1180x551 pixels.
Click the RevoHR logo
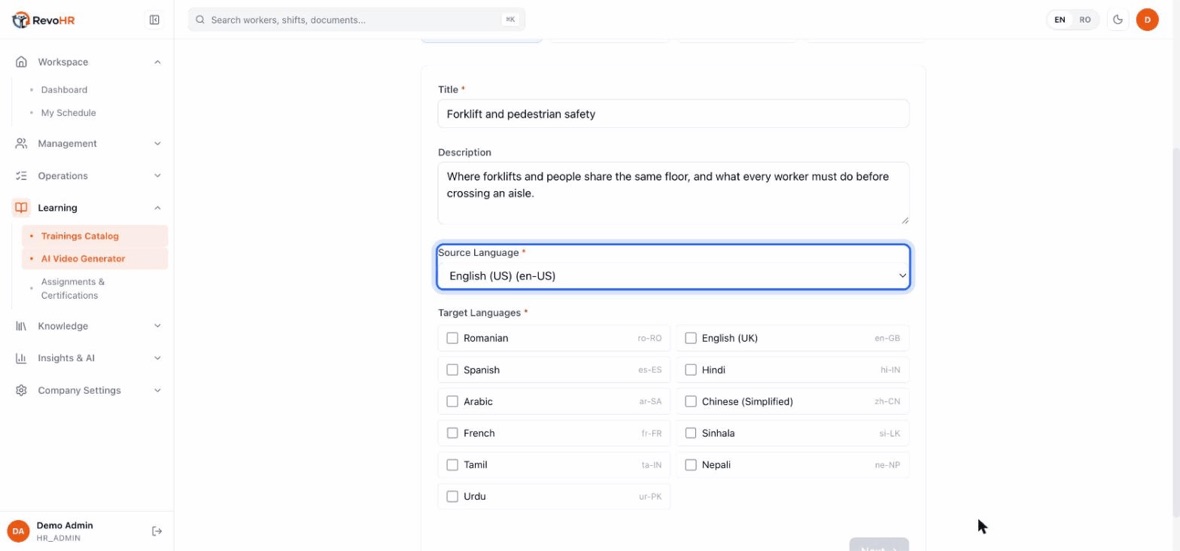[x=44, y=20]
